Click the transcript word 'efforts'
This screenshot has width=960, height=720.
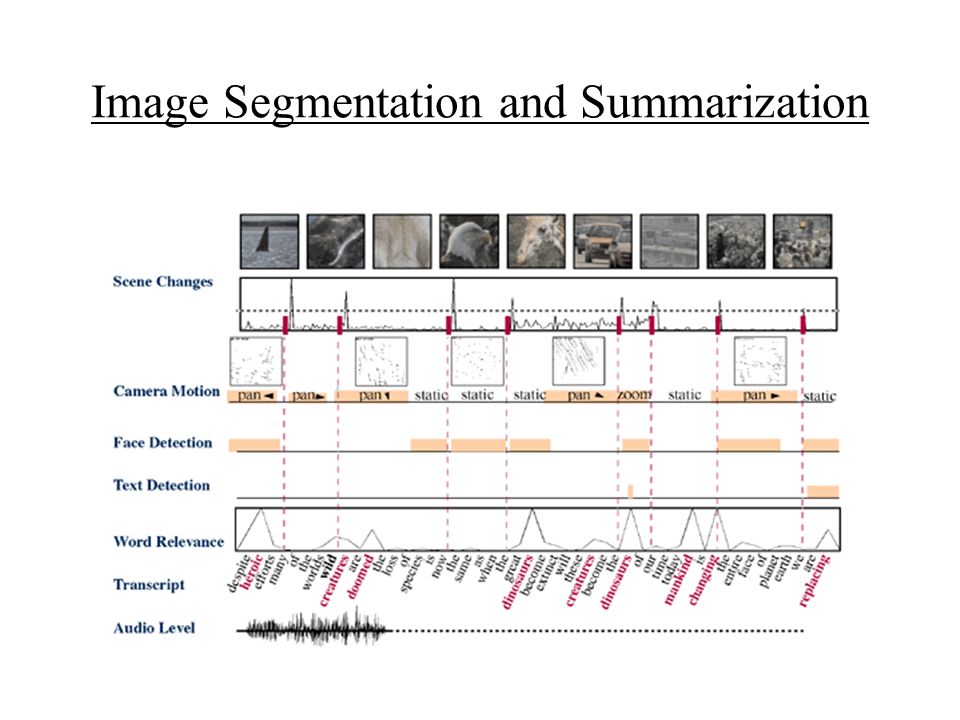[264, 571]
